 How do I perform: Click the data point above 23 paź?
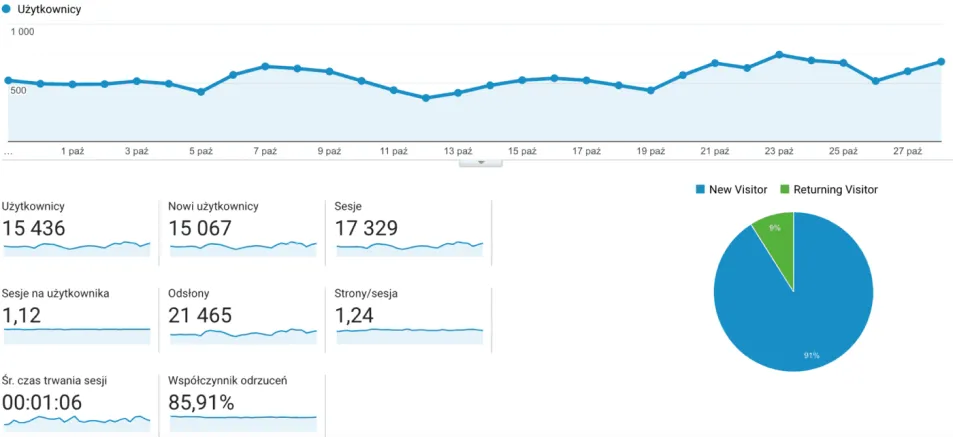(779, 55)
